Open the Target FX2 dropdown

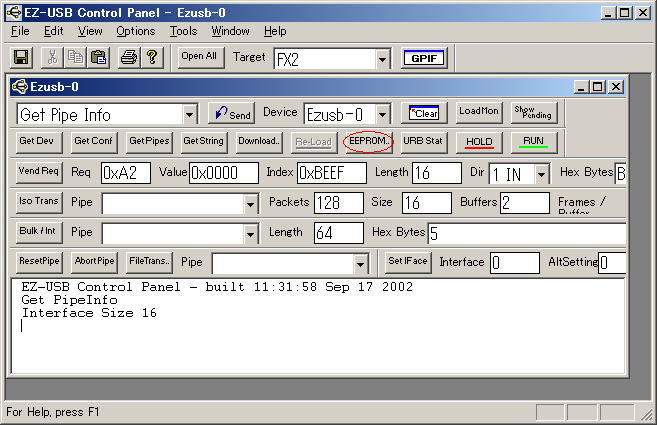[x=382, y=60]
